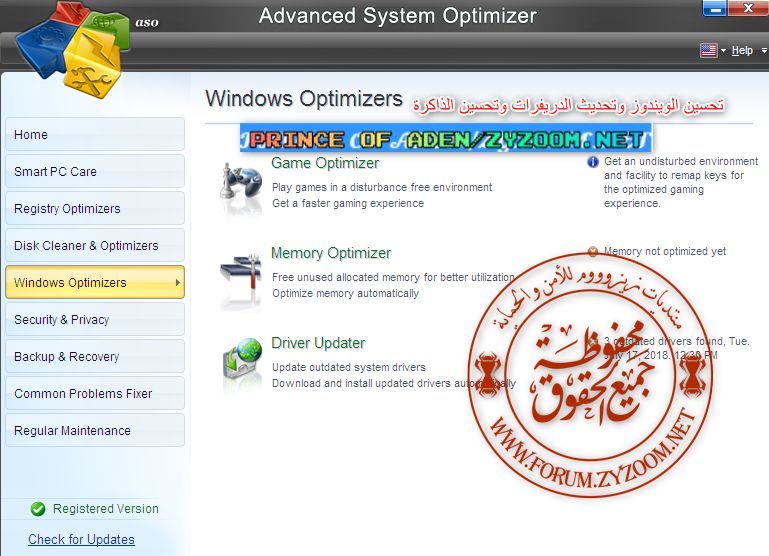The width and height of the screenshot is (769, 556).
Task: Click the Memory Optimizer RAM icon
Action: [x=240, y=273]
